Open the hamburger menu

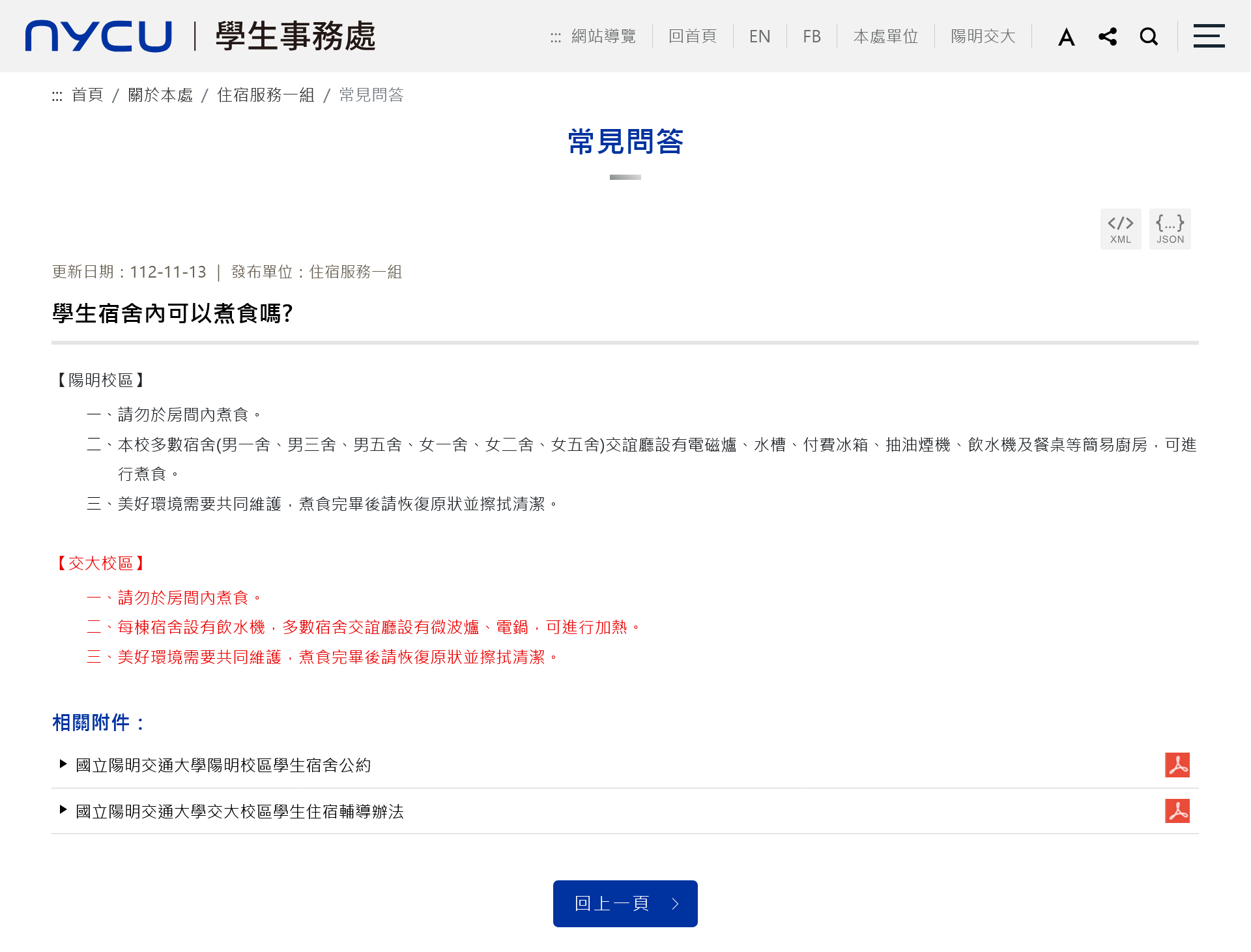coord(1209,36)
